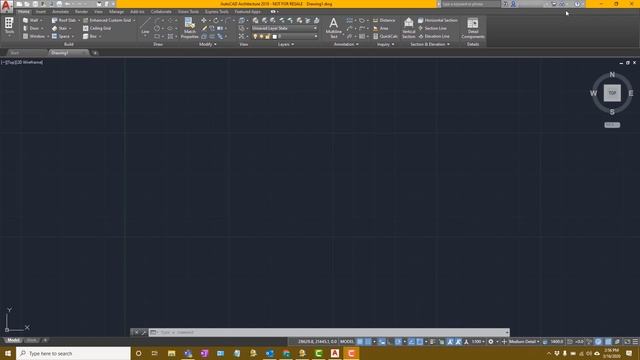Switch to the Annotate ribbon tab
640x360 pixels.
[60, 12]
